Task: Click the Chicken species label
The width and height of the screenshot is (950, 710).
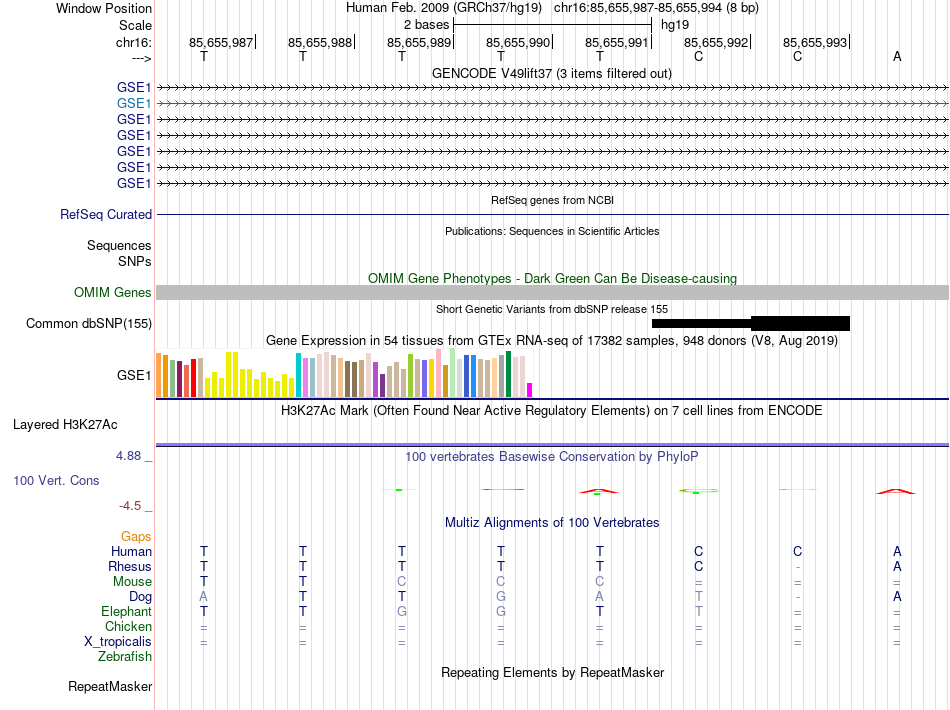Action: pyautogui.click(x=128, y=626)
